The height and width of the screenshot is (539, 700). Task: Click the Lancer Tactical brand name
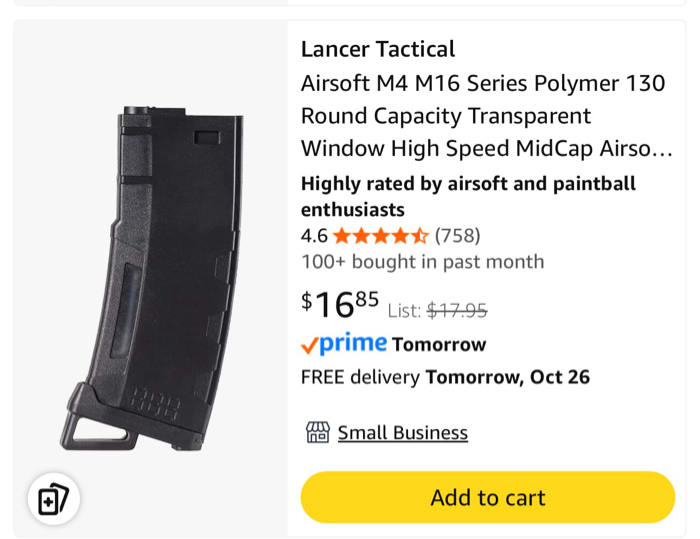pyautogui.click(x=378, y=49)
